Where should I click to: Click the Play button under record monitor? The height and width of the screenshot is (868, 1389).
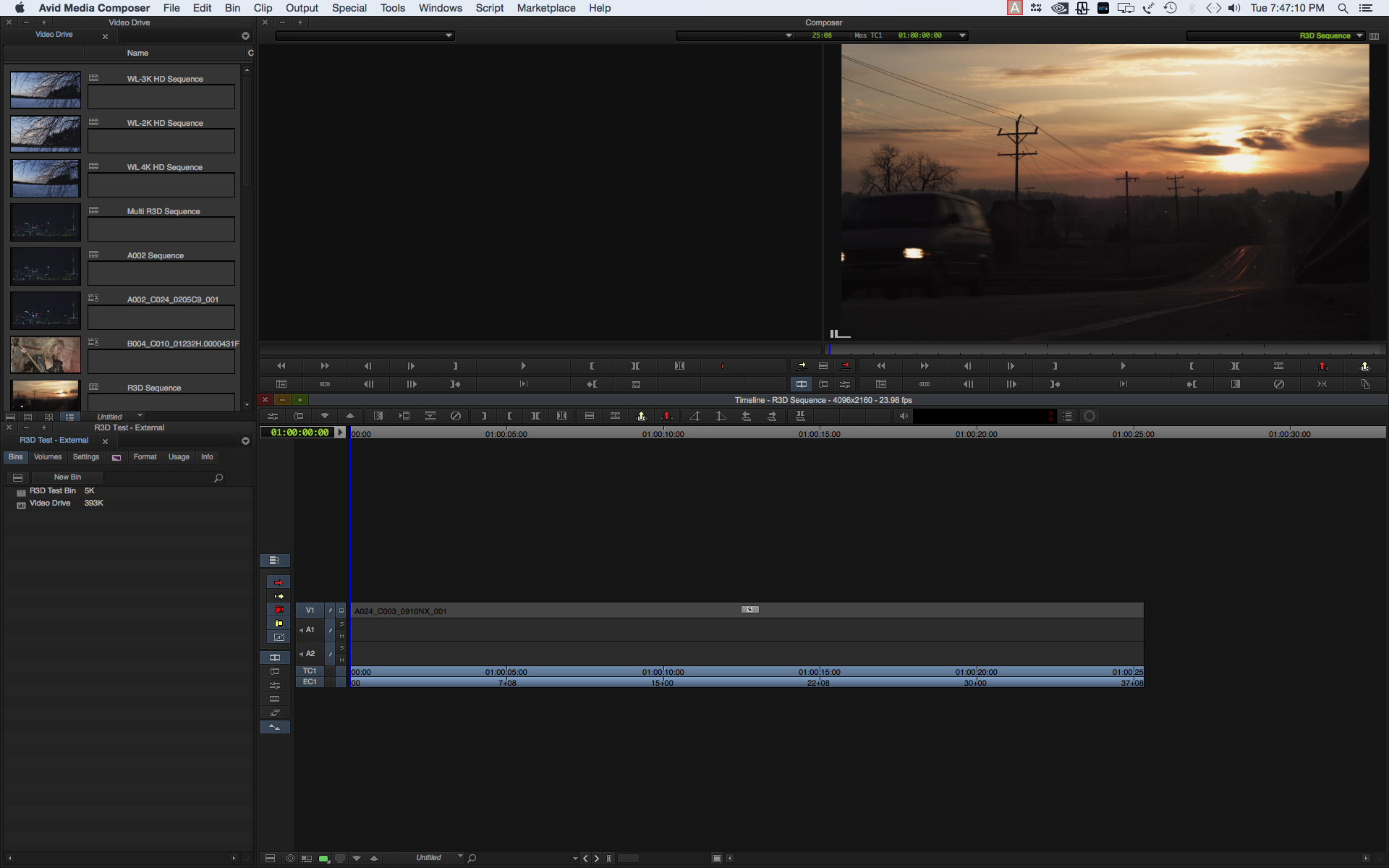(1123, 366)
